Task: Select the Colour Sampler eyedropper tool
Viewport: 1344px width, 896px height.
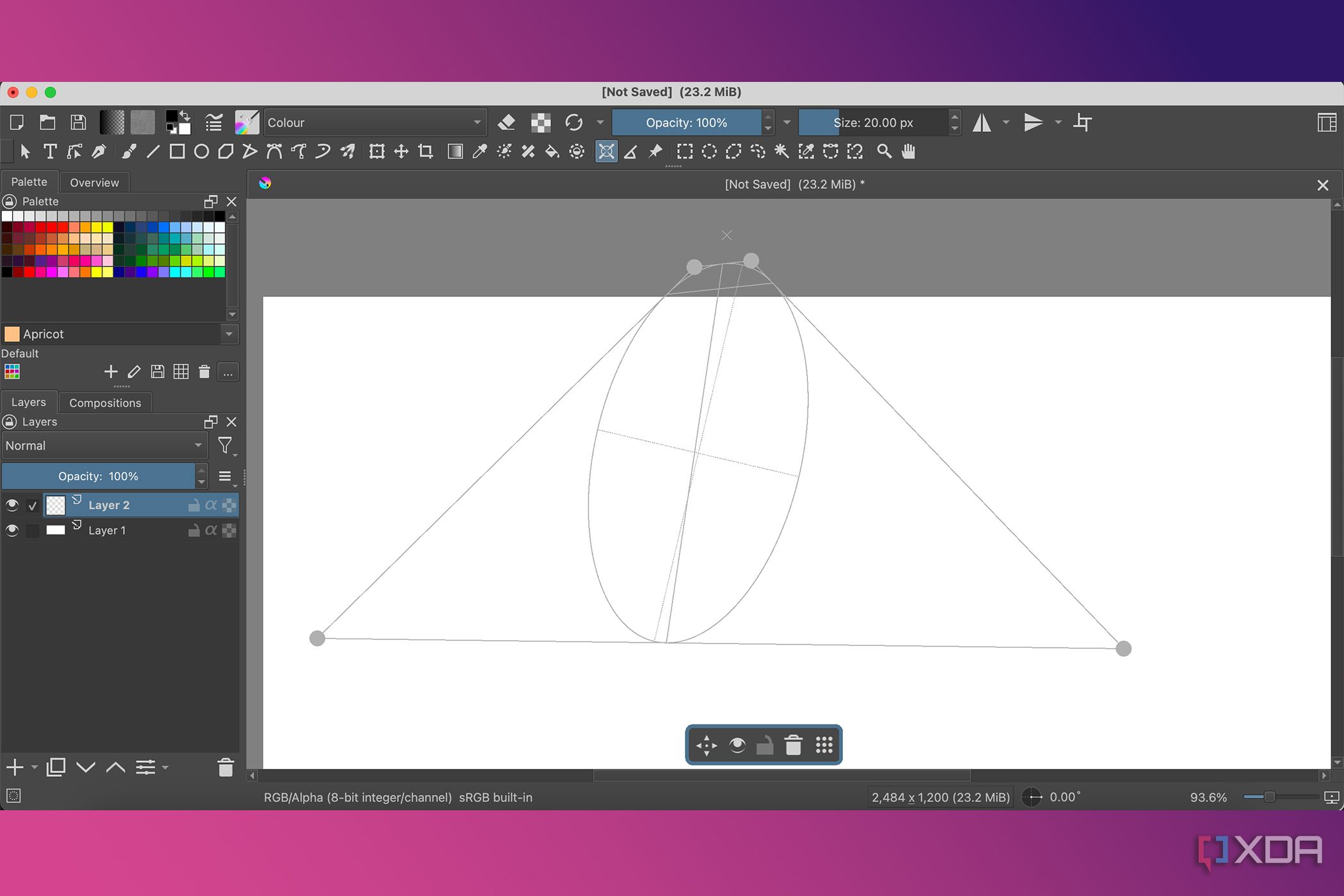Action: (x=479, y=152)
